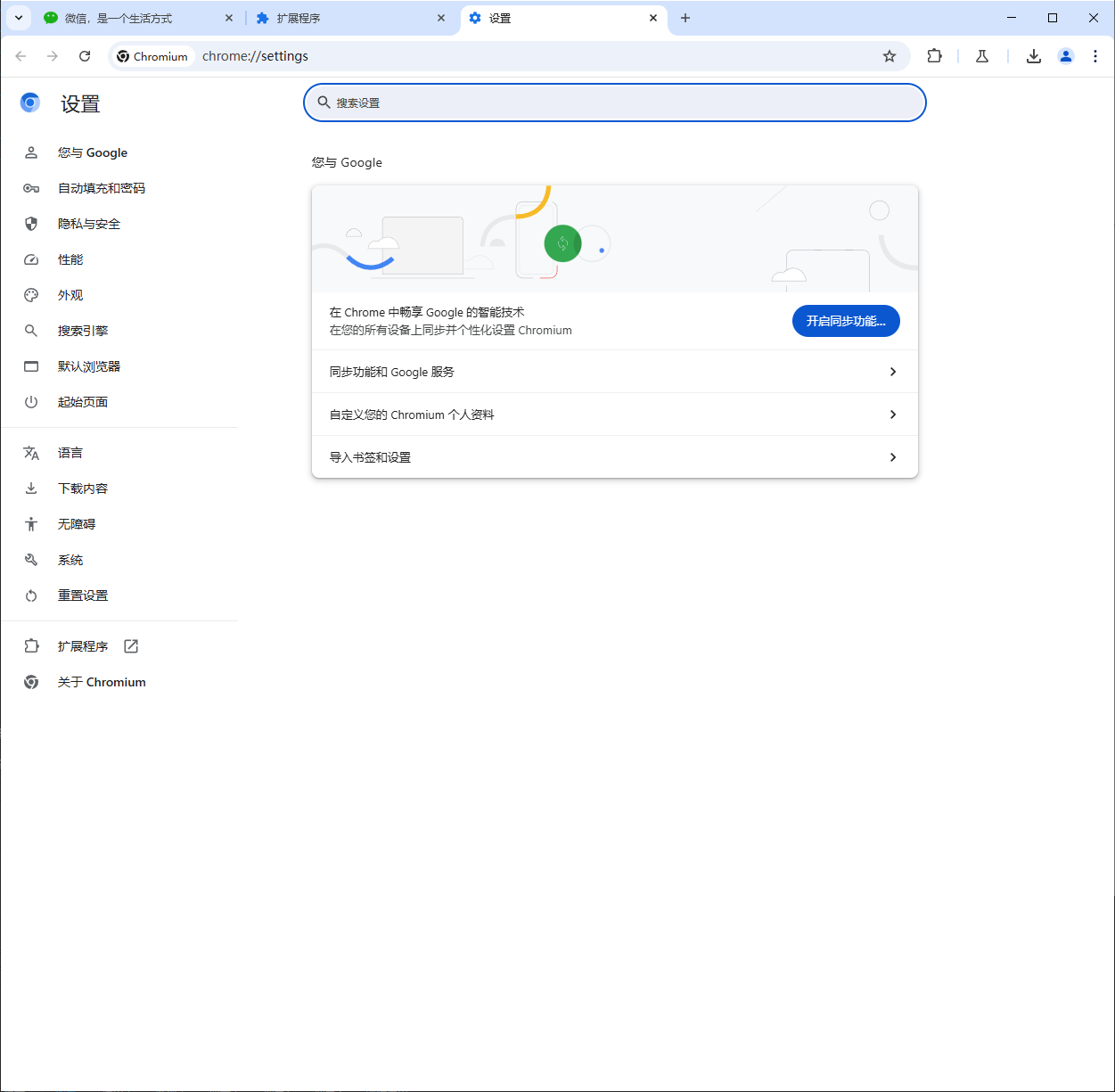Screen dimensions: 1115x1092
Task: Switch to the 微信，是一个生活方式 tab
Action: [138, 18]
